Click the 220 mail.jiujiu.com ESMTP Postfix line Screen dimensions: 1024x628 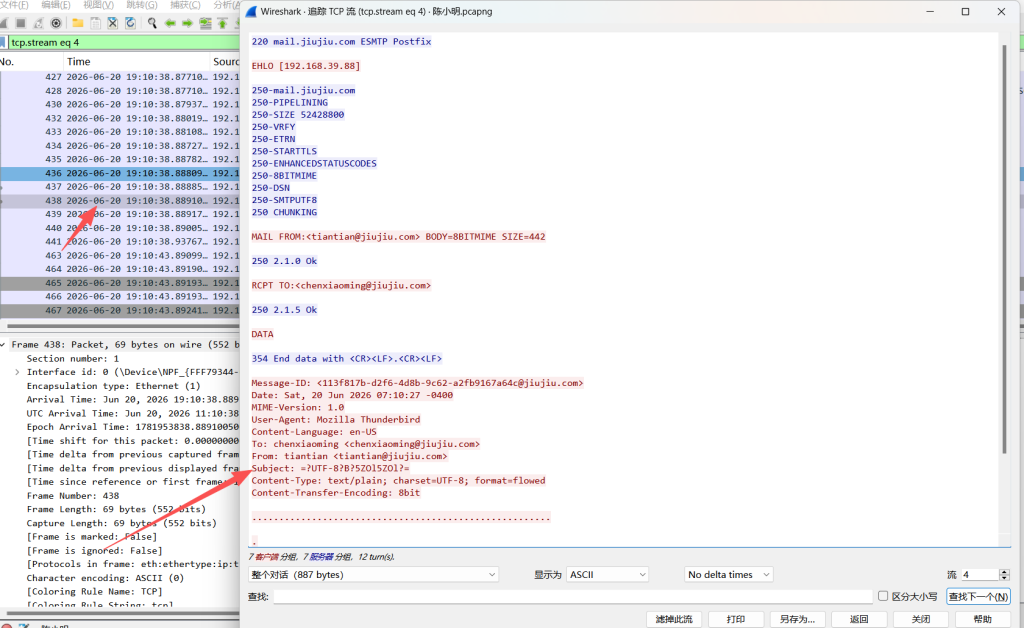[342, 42]
